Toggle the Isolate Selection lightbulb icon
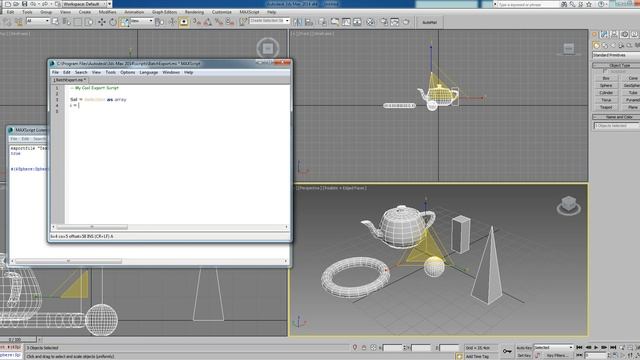This screenshot has width=640, height=360. [x=354, y=348]
